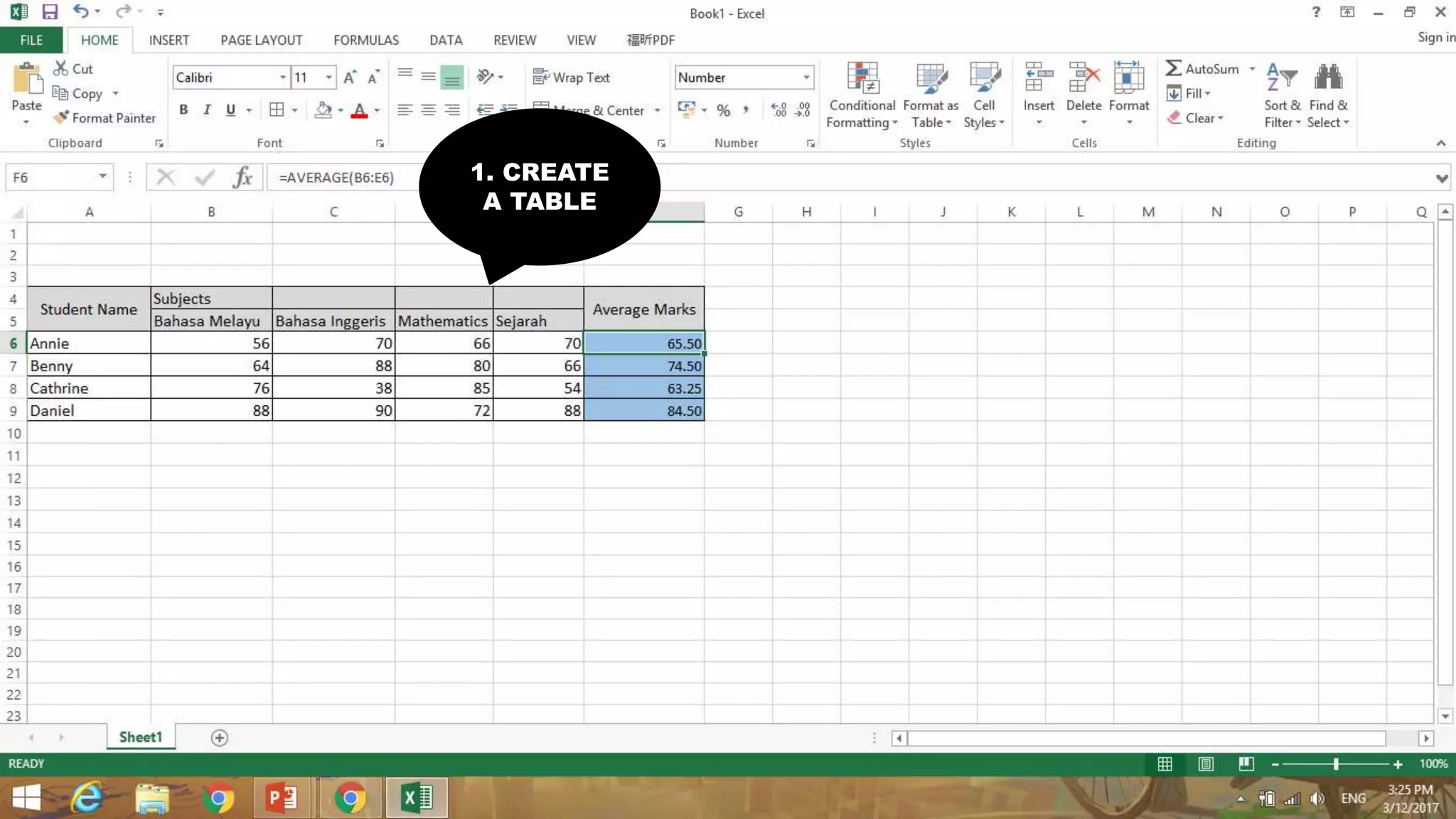Toggle Bold formatting
This screenshot has height=819, width=1456.
coord(183,109)
